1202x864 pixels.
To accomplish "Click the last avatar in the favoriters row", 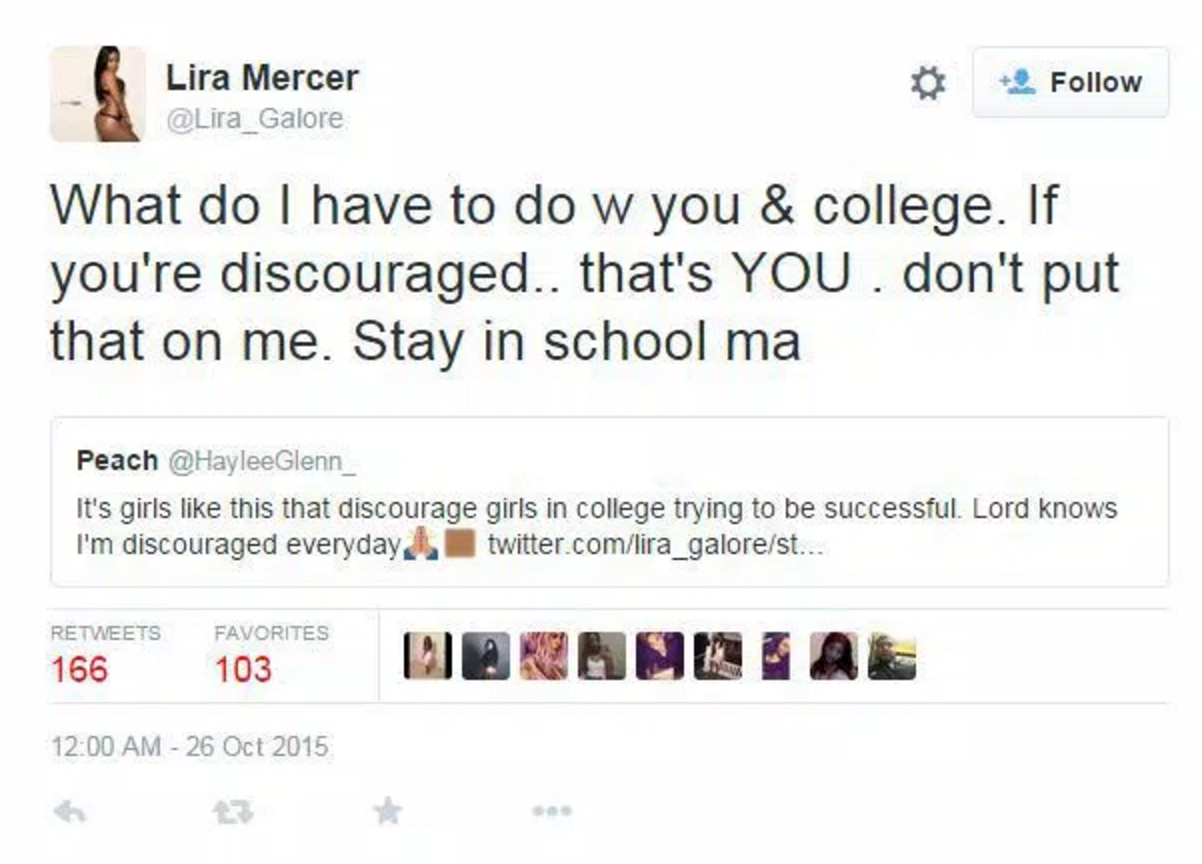I will [892, 657].
